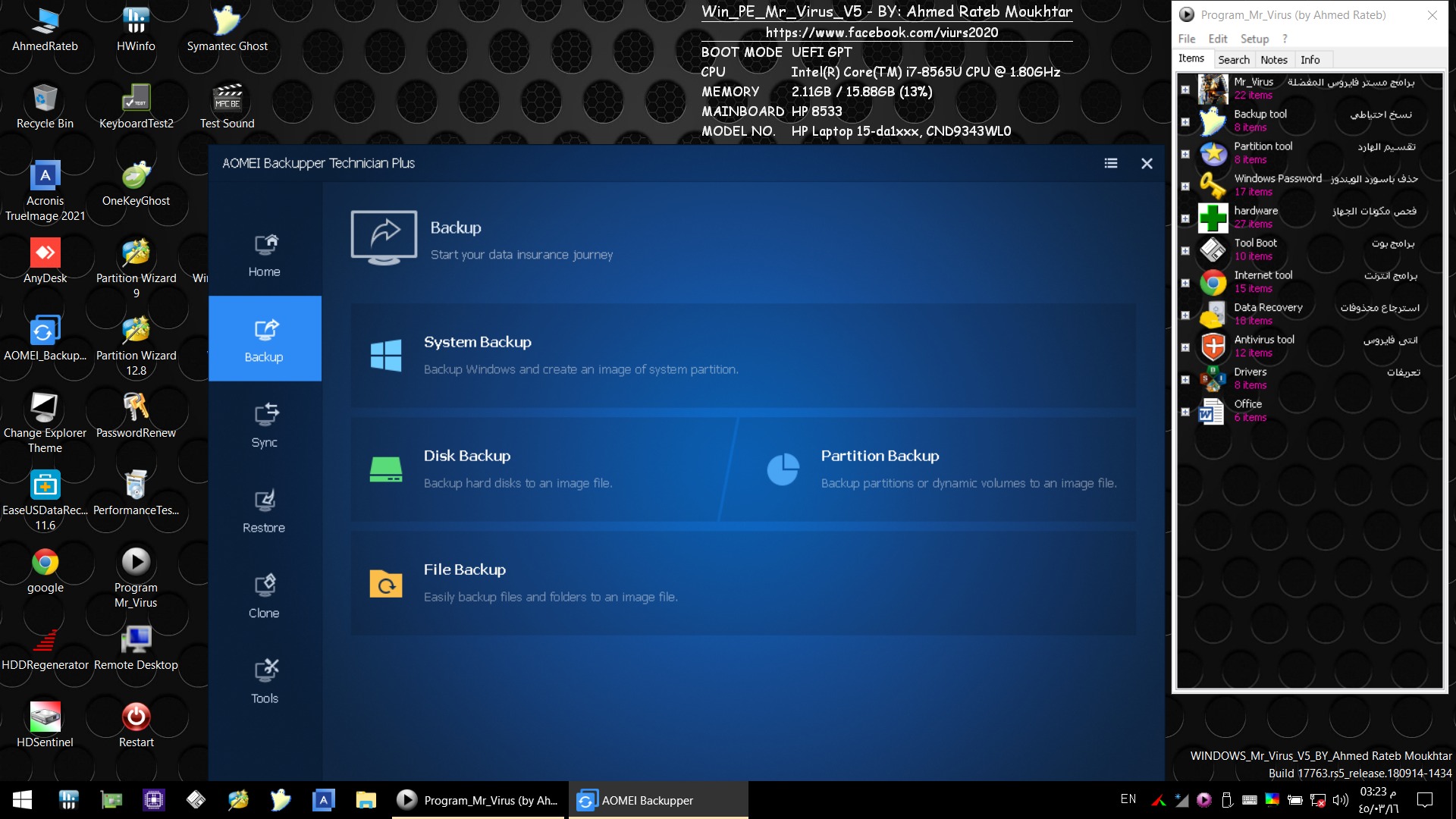Screen dimensions: 1456x819
Task: Open the Tools section in the sidebar
Action: click(x=264, y=681)
